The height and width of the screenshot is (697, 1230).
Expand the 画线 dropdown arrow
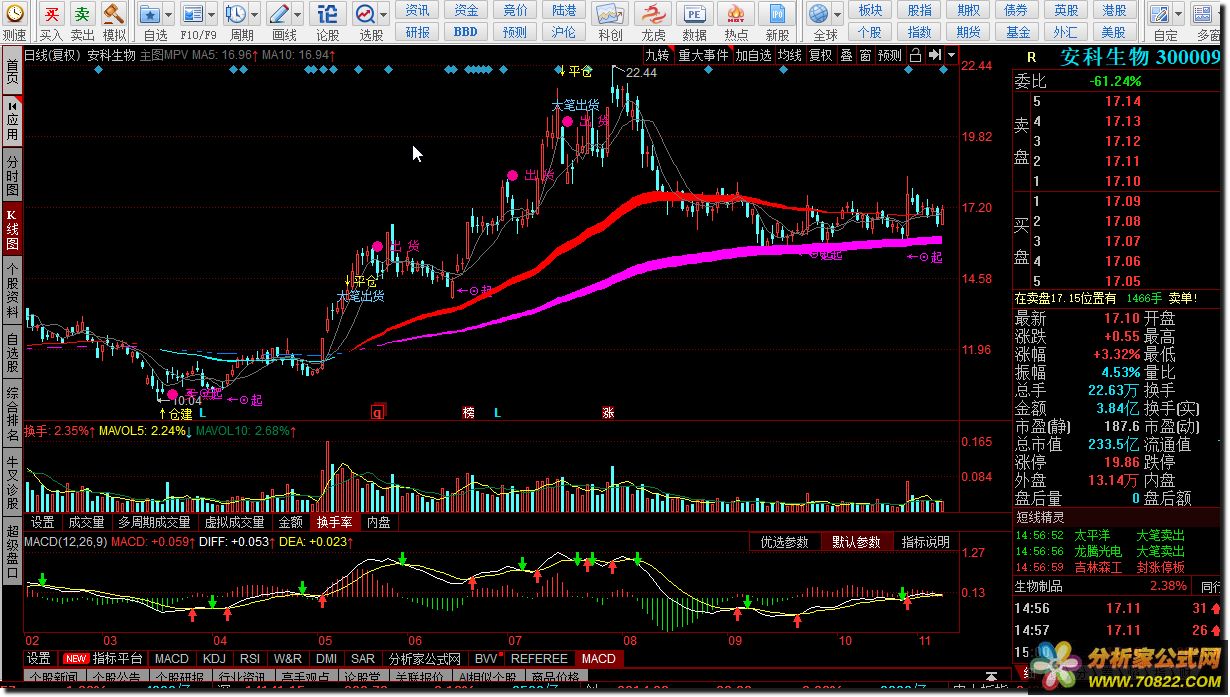298,15
